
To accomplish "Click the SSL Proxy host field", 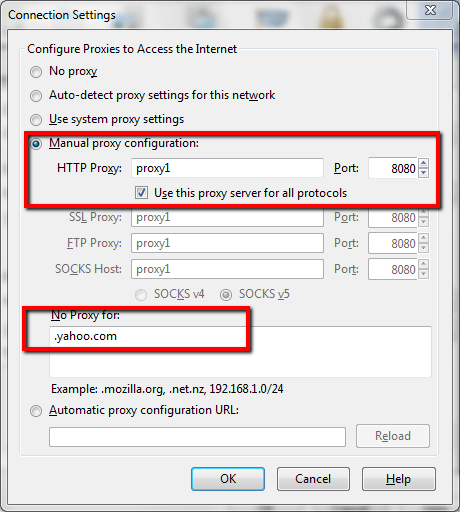I will 227,217.
